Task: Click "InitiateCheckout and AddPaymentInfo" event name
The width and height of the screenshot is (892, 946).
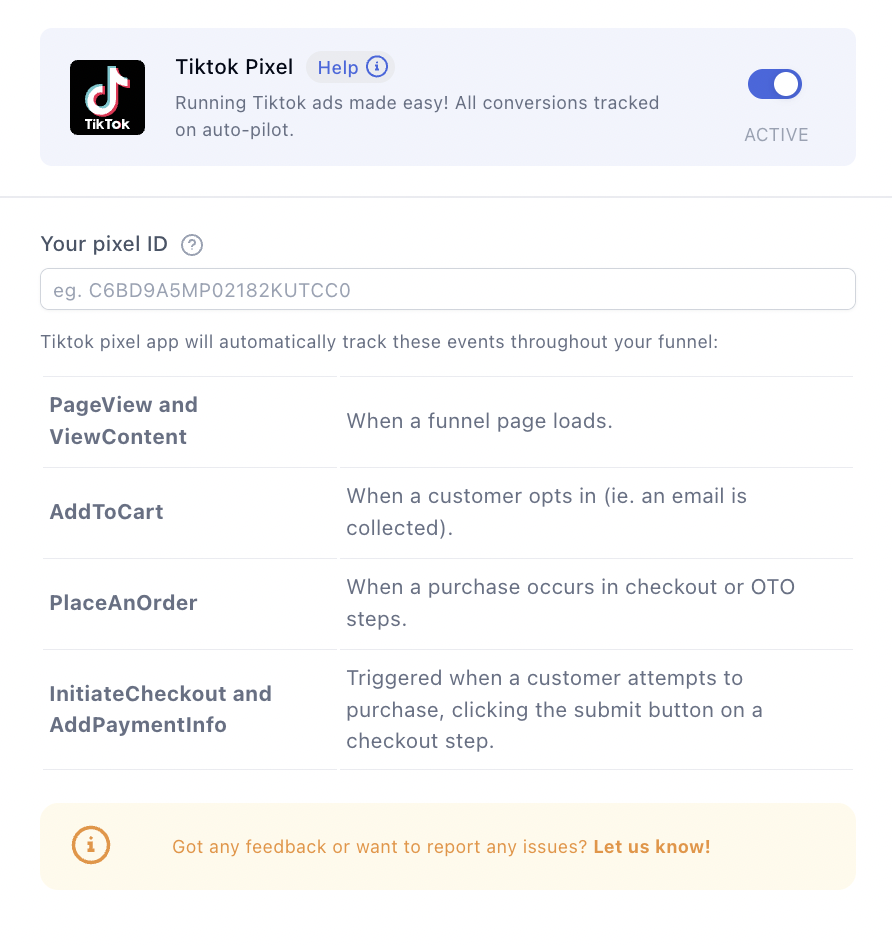Action: 161,709
